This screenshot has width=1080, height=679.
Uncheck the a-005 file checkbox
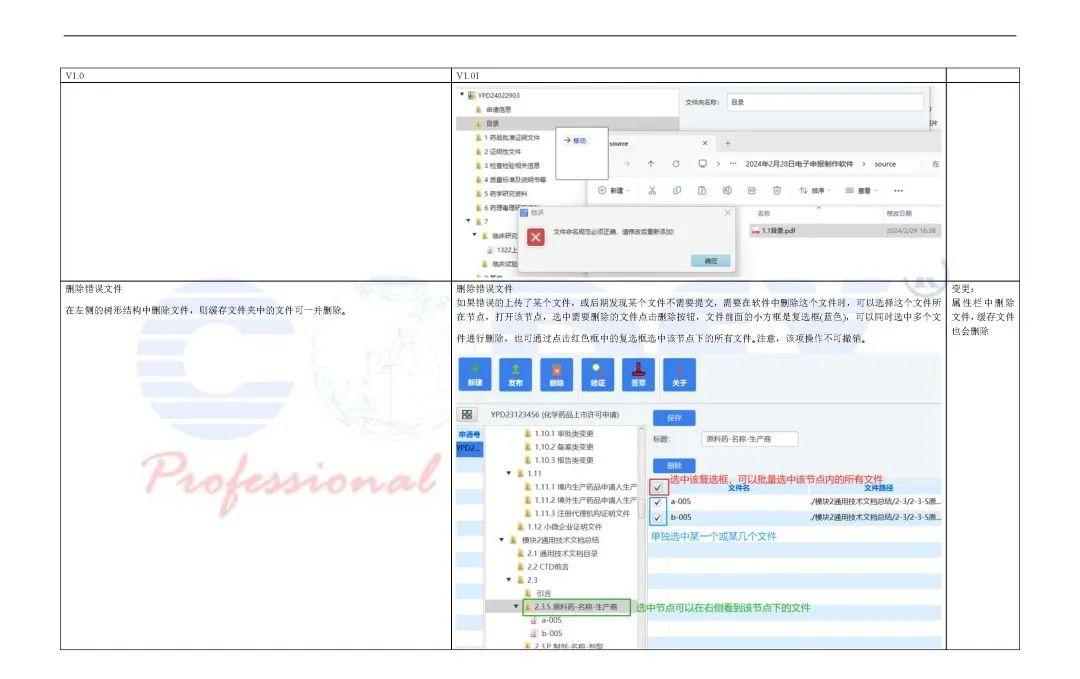pyautogui.click(x=657, y=502)
